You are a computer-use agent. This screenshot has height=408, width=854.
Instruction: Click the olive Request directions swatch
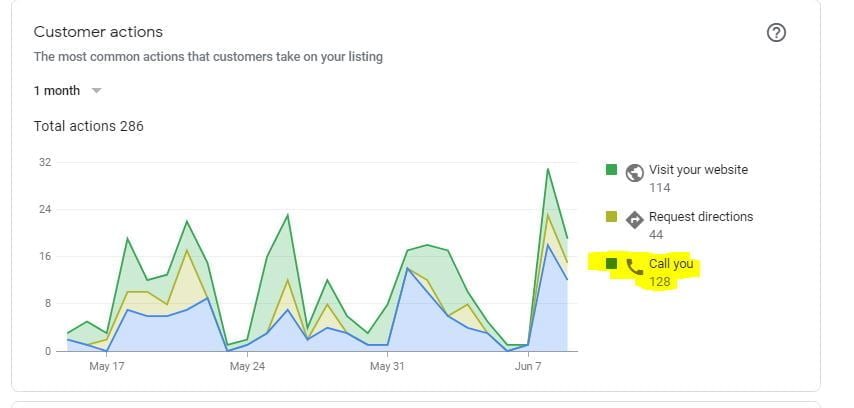pos(611,216)
